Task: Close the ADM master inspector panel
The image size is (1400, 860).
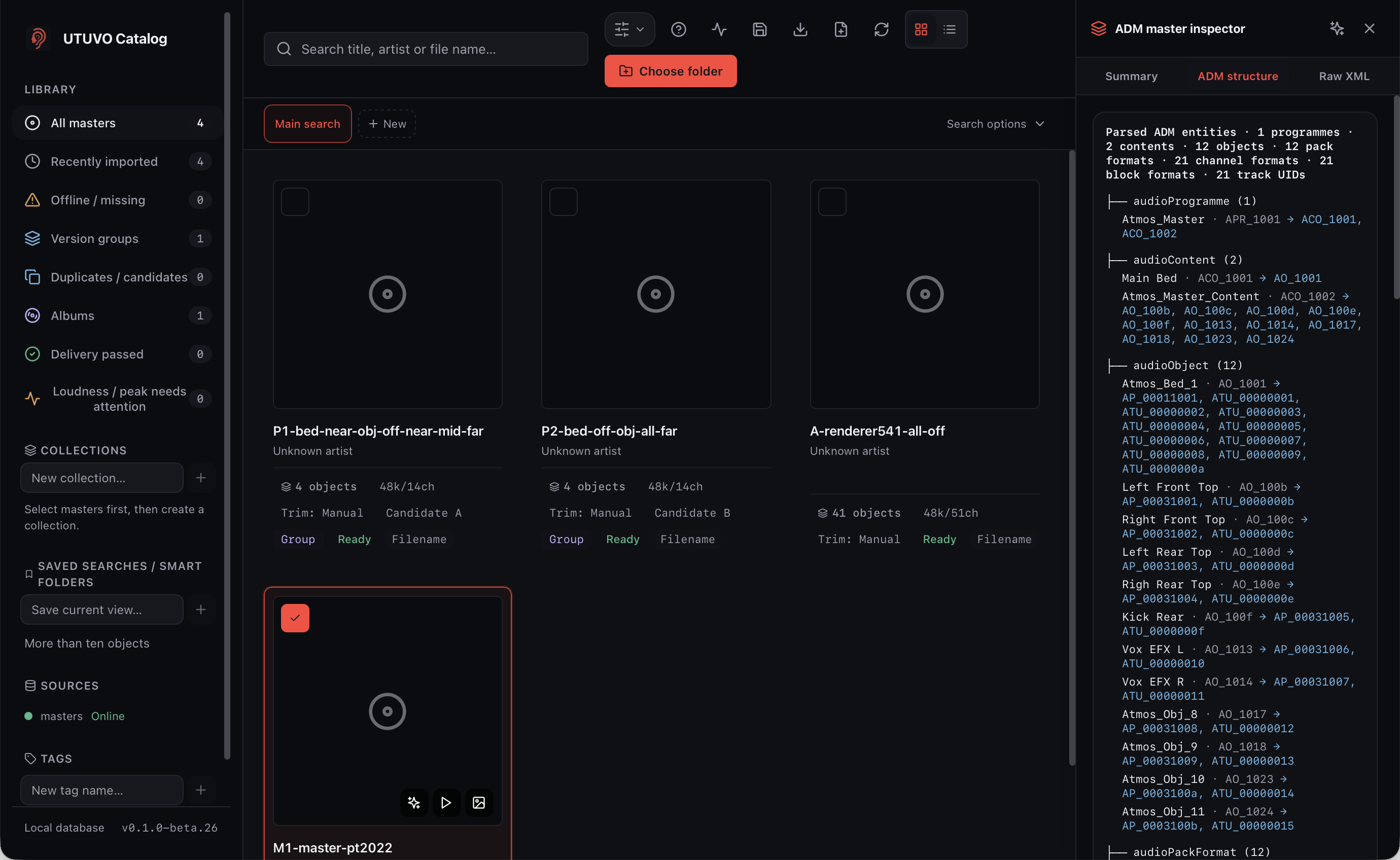Action: (x=1369, y=28)
